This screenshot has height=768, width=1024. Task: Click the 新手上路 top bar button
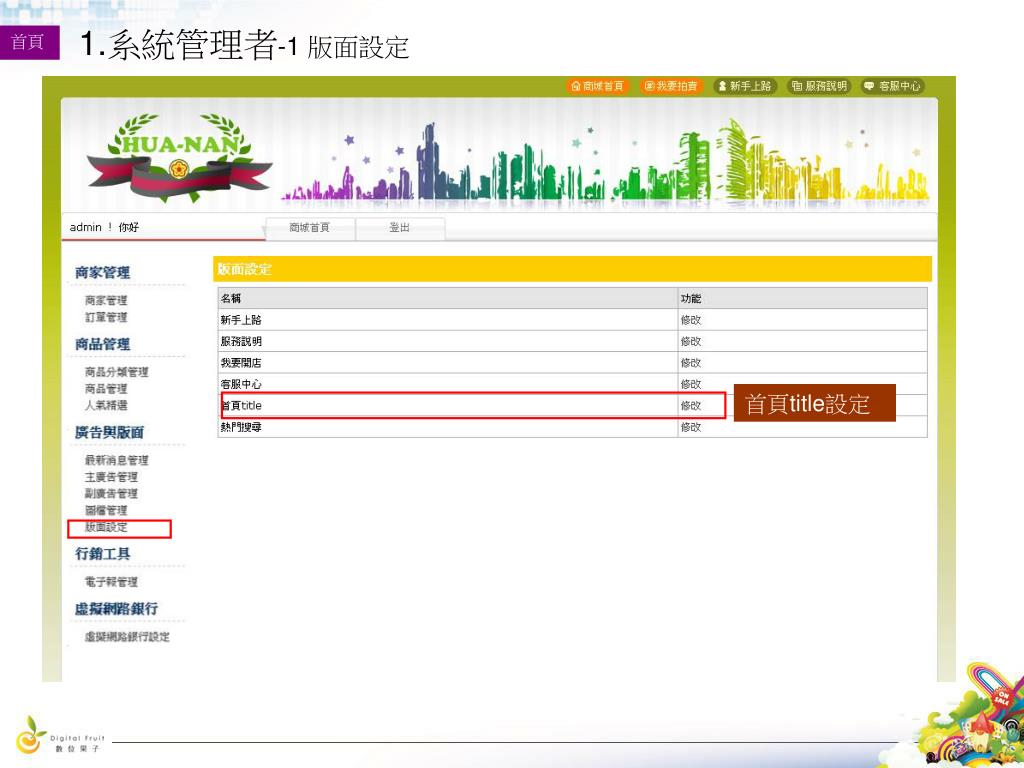tap(744, 87)
